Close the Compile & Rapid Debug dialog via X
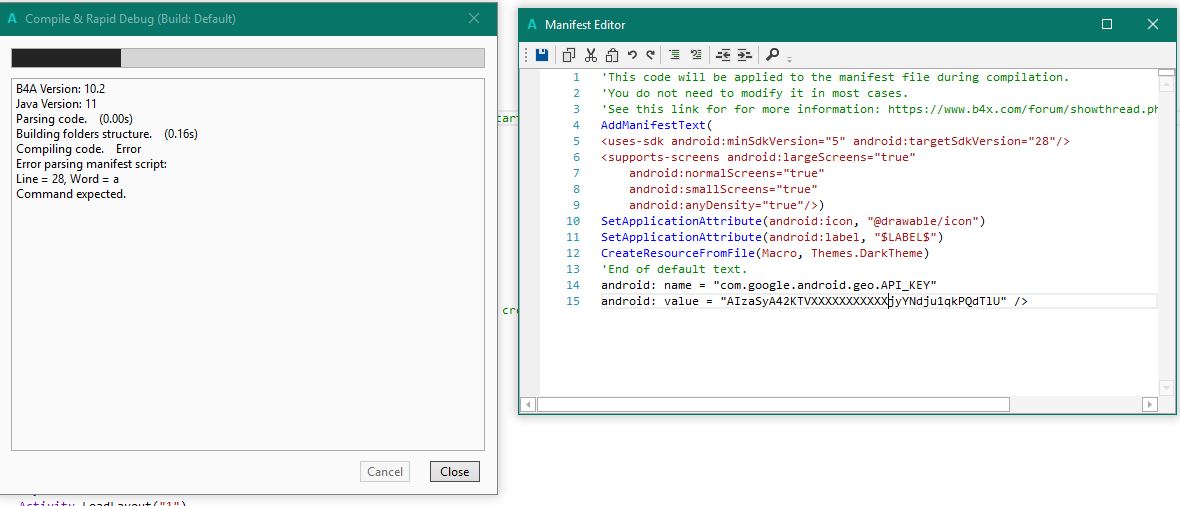The width and height of the screenshot is (1180, 506). point(474,18)
